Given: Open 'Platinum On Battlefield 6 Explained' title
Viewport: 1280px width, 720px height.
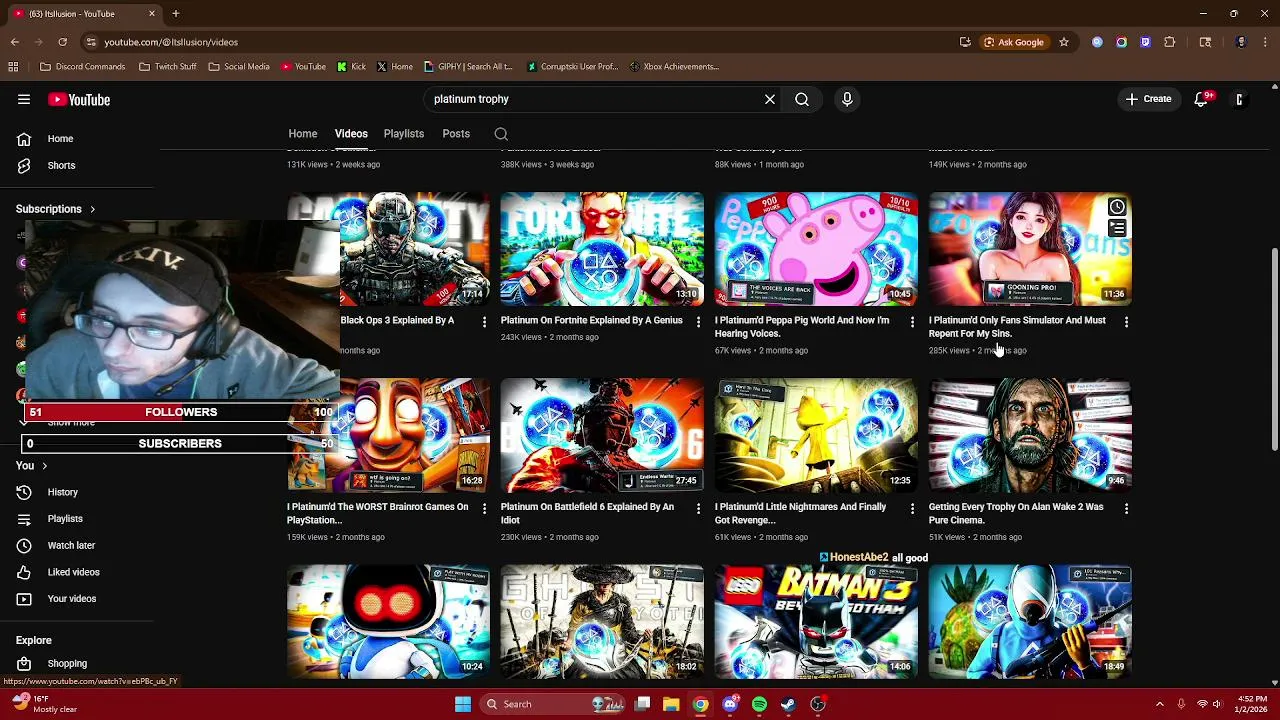Looking at the screenshot, I should pyautogui.click(x=587, y=513).
